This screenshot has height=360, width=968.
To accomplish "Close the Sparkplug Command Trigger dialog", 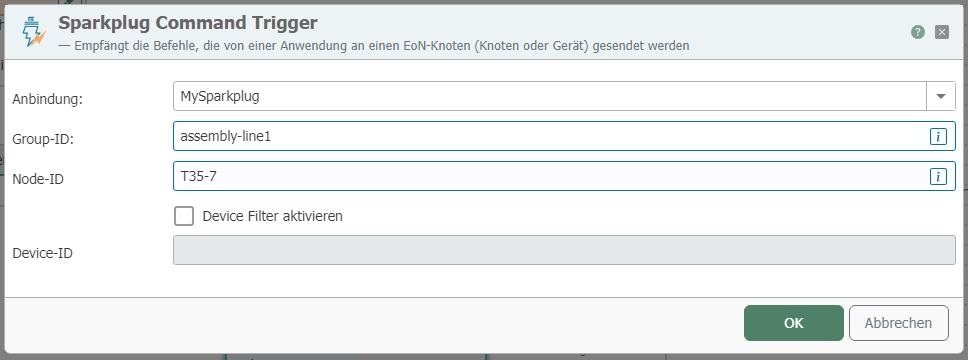I will coord(941,32).
